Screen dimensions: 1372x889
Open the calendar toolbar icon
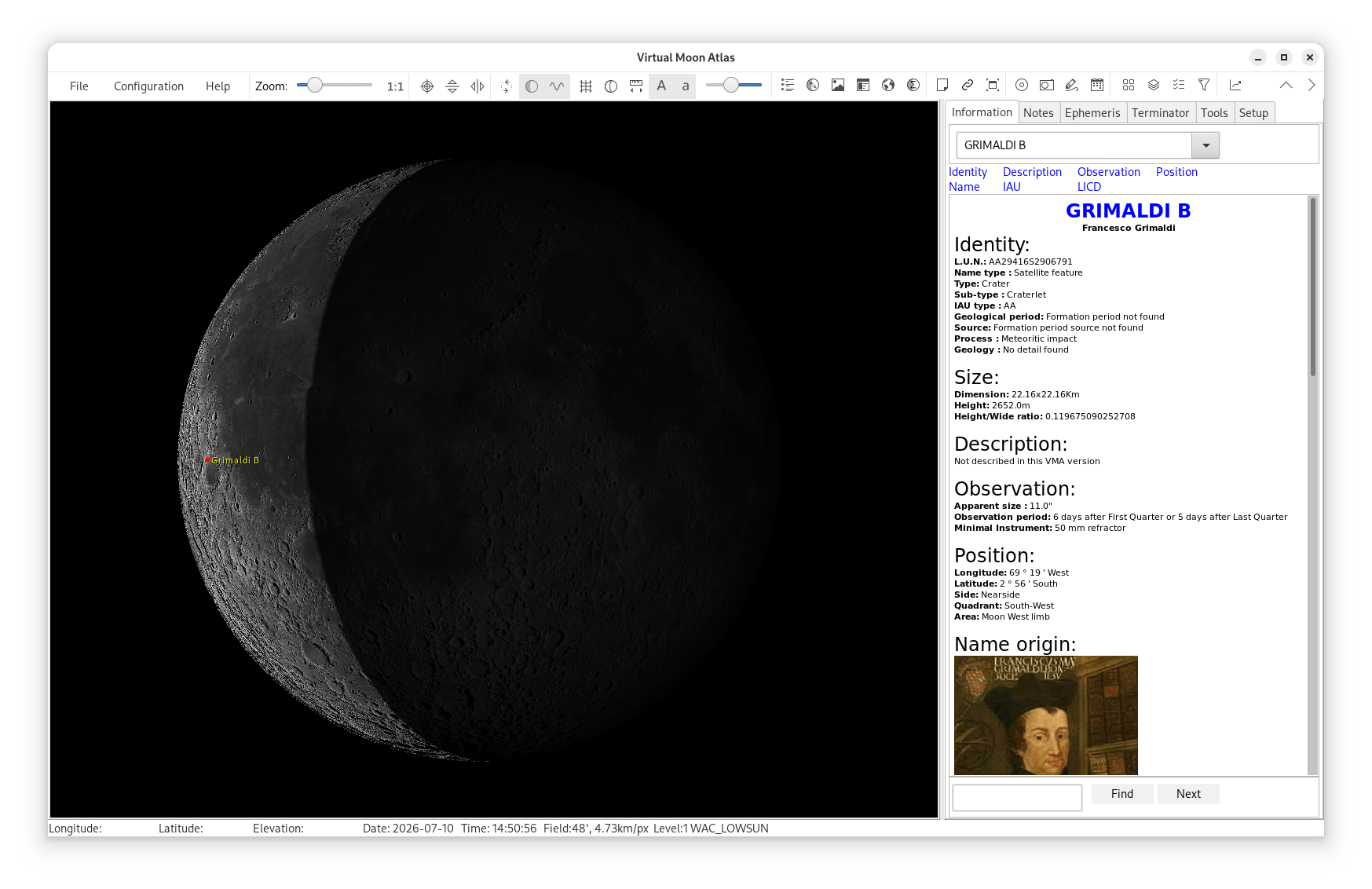[x=1097, y=86]
